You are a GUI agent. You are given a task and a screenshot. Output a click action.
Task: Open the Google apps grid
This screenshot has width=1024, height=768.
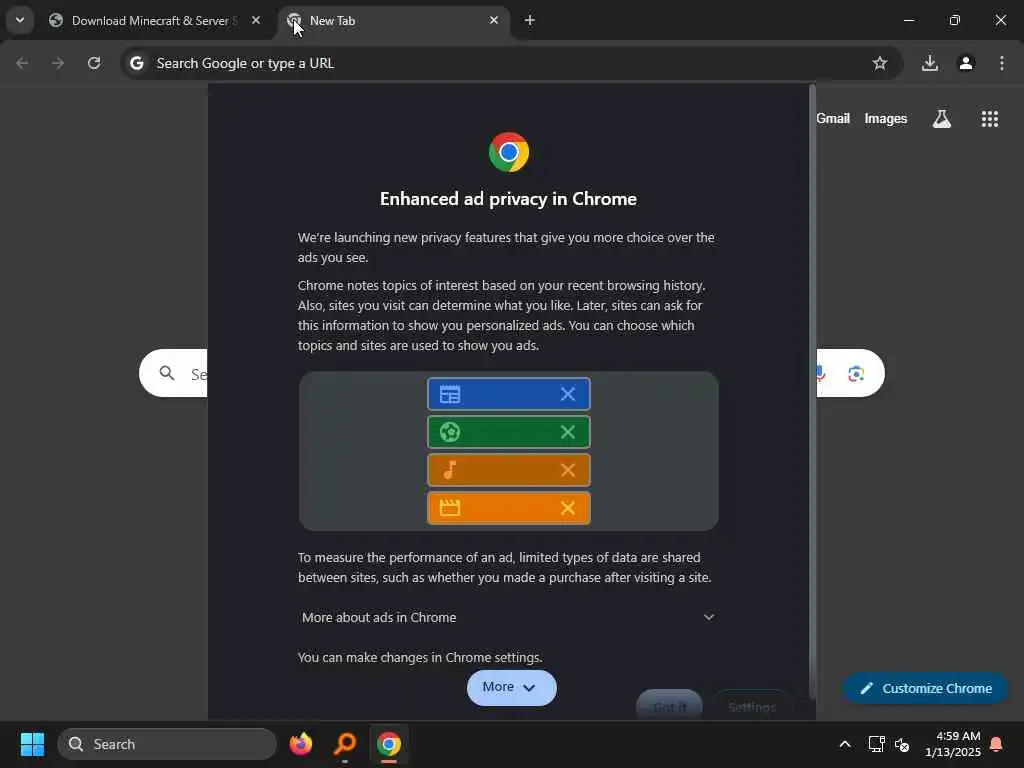[989, 118]
